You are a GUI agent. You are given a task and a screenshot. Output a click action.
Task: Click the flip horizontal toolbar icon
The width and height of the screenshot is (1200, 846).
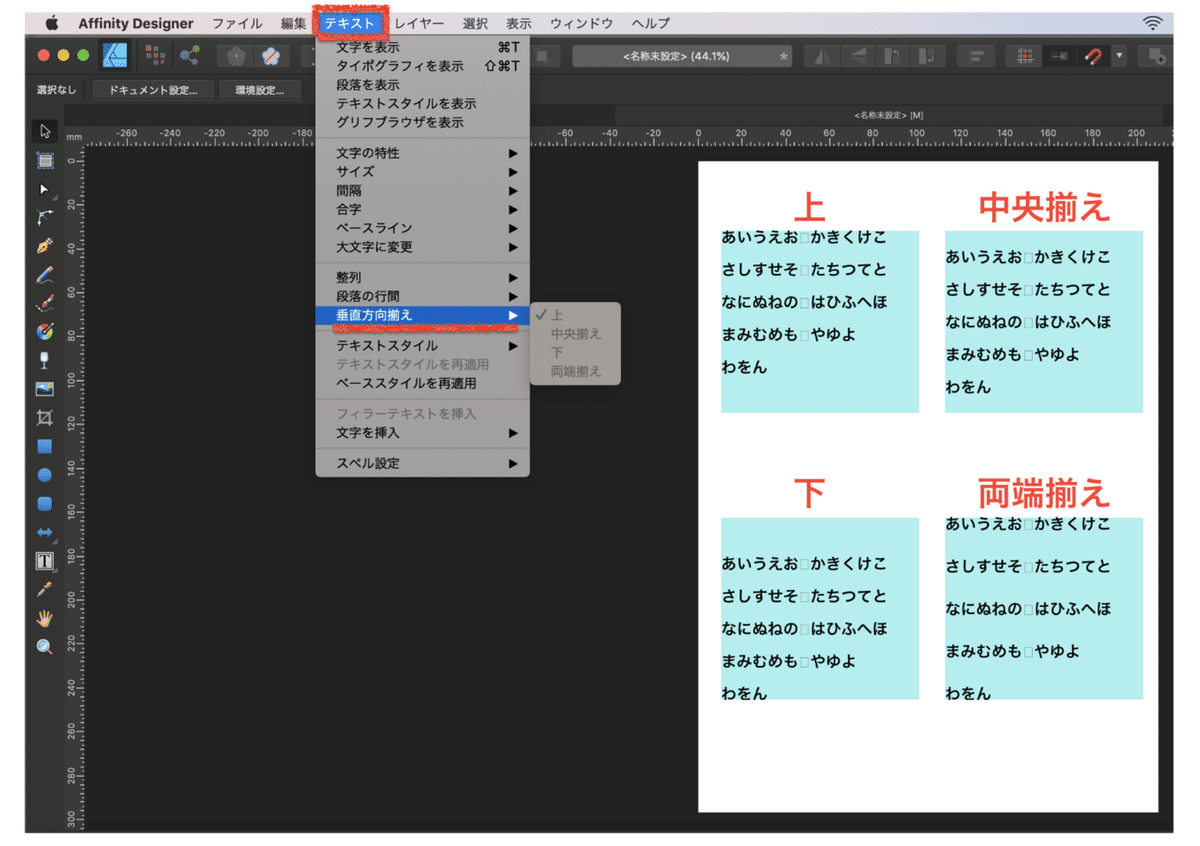point(822,57)
